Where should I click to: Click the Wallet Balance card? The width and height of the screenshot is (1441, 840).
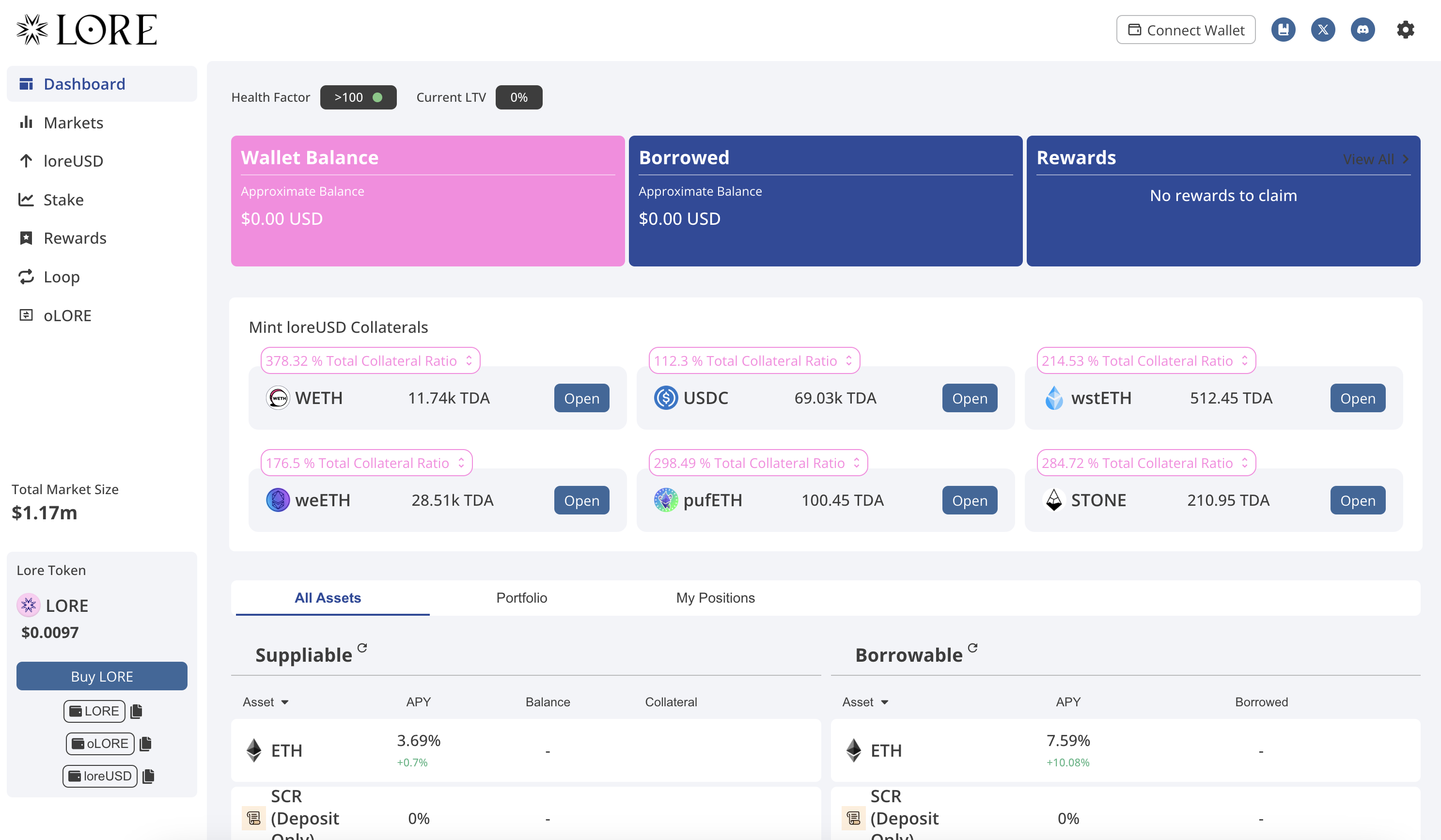428,201
